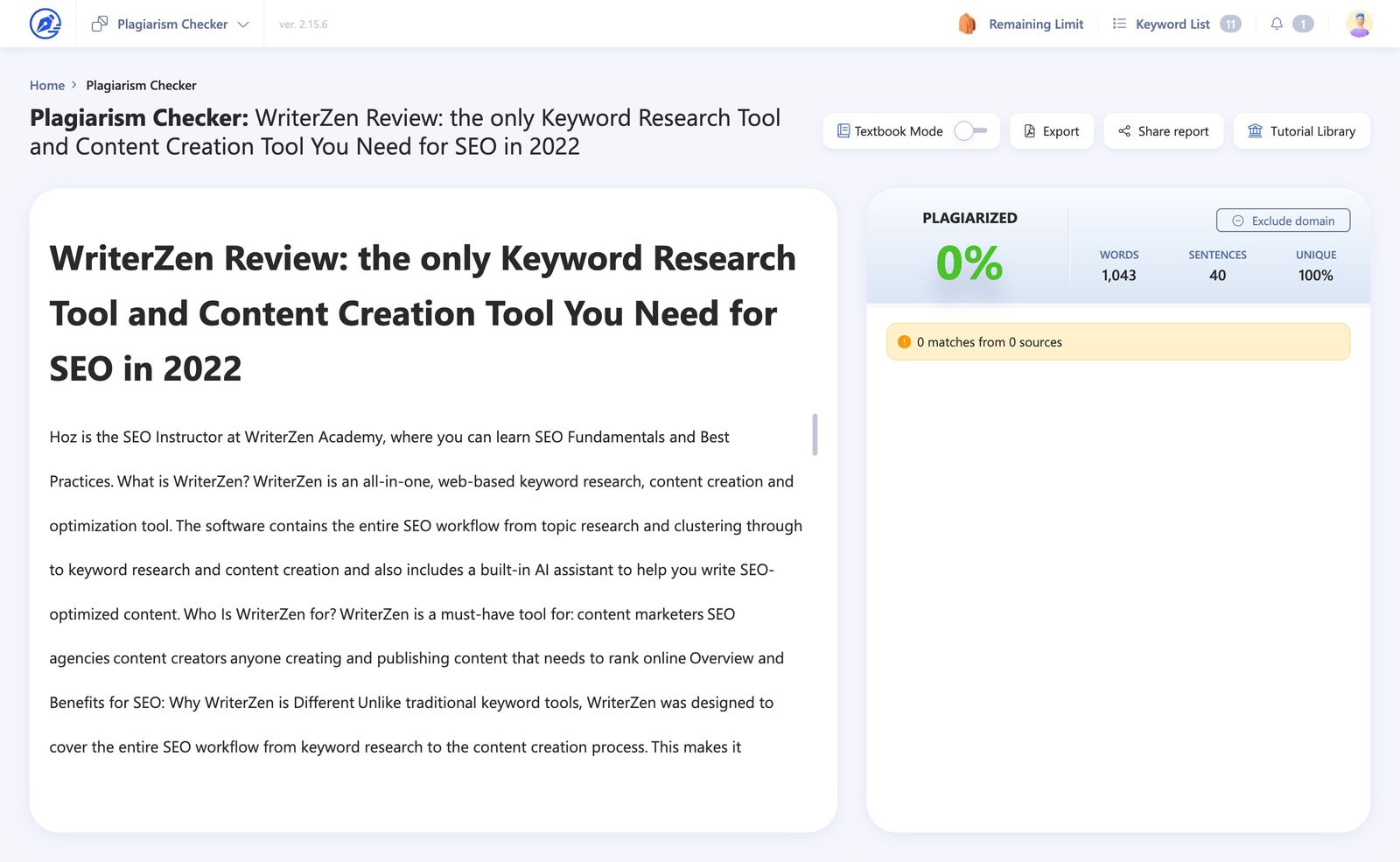Open the user profile avatar menu
The height and width of the screenshot is (862, 1400).
(x=1359, y=24)
